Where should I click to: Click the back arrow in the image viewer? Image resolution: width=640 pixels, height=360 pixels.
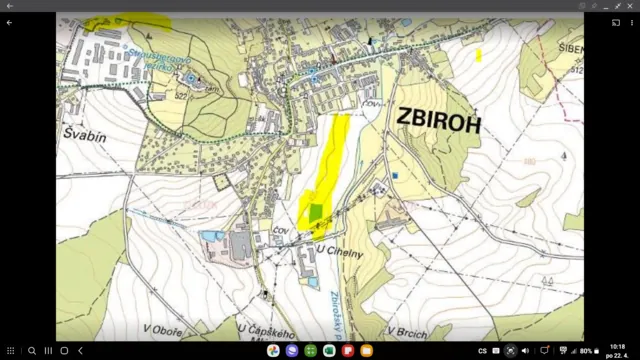tap(9, 23)
